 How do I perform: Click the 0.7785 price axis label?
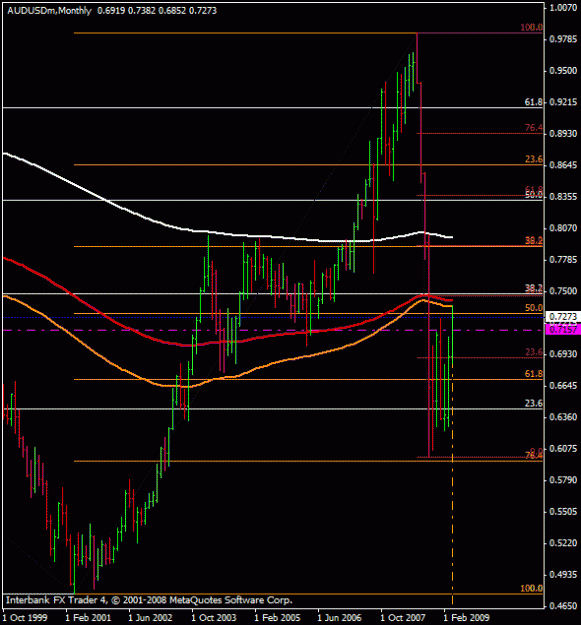pos(563,259)
